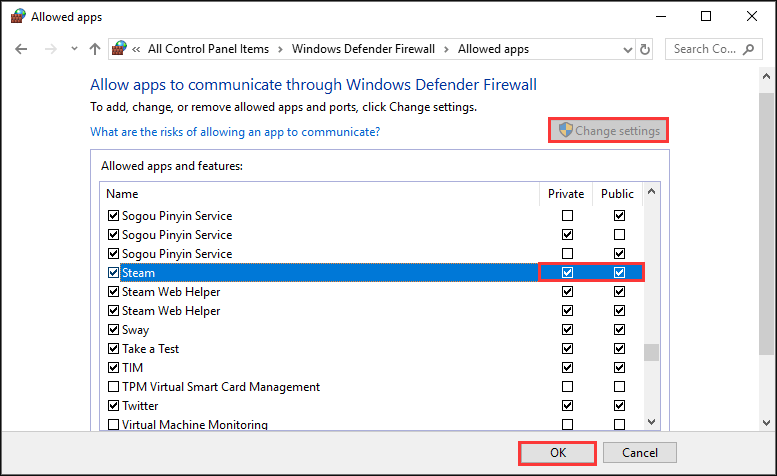Click the main window scrollbar thumb
The image size is (777, 476).
point(766,223)
